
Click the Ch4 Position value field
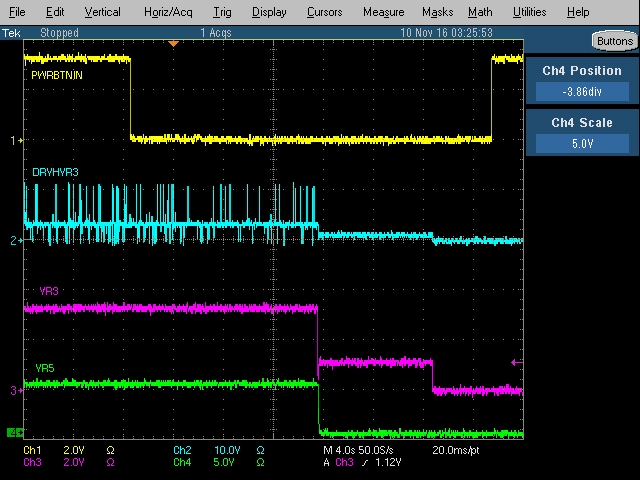pos(582,91)
